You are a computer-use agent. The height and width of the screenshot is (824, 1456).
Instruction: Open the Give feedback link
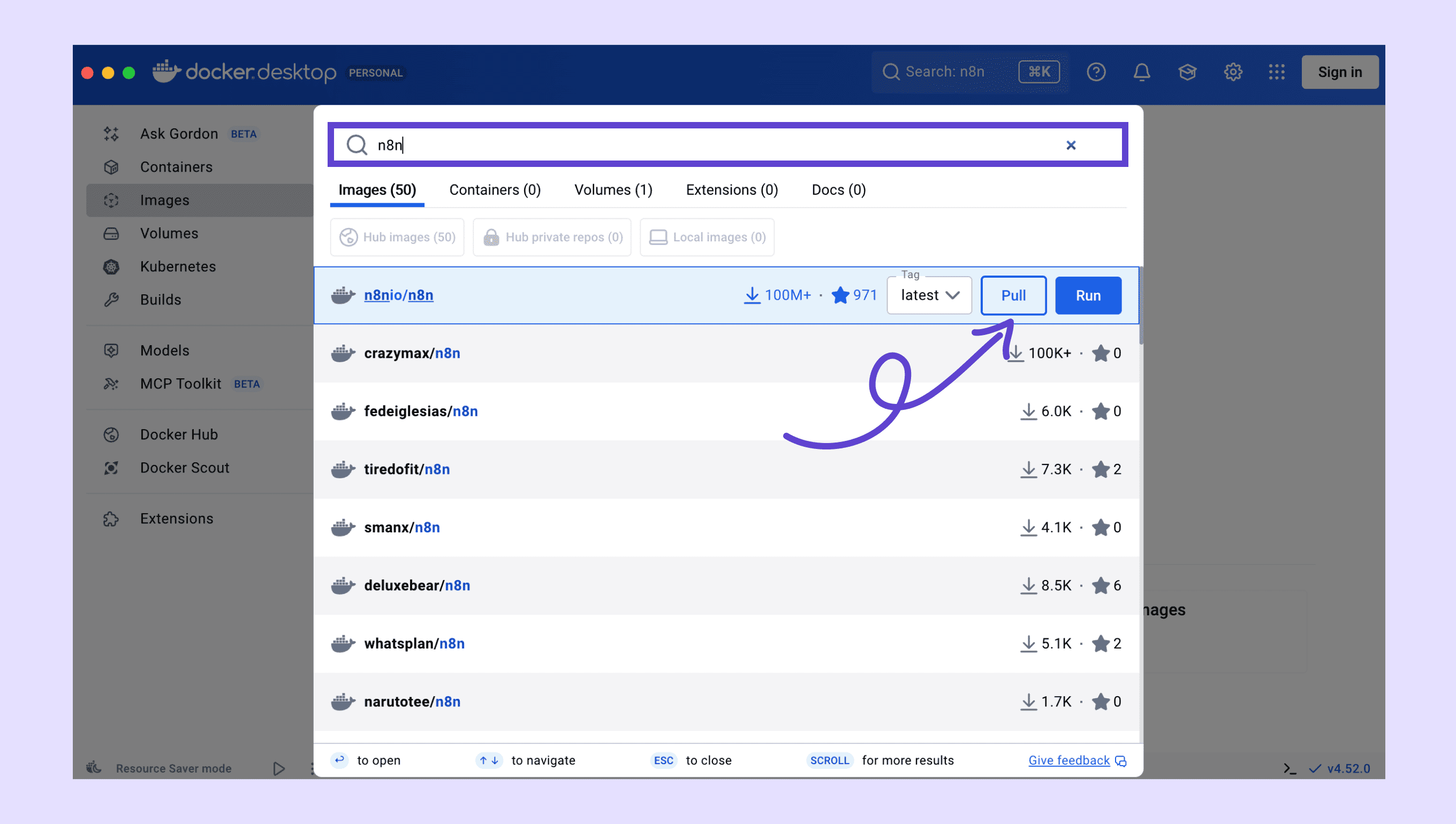point(1069,760)
